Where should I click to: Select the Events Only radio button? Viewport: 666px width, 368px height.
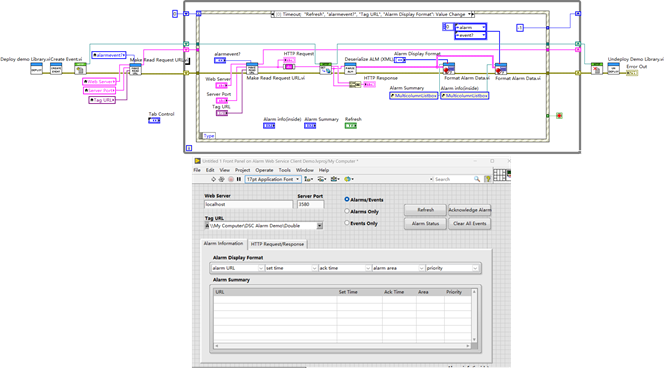(x=347, y=223)
